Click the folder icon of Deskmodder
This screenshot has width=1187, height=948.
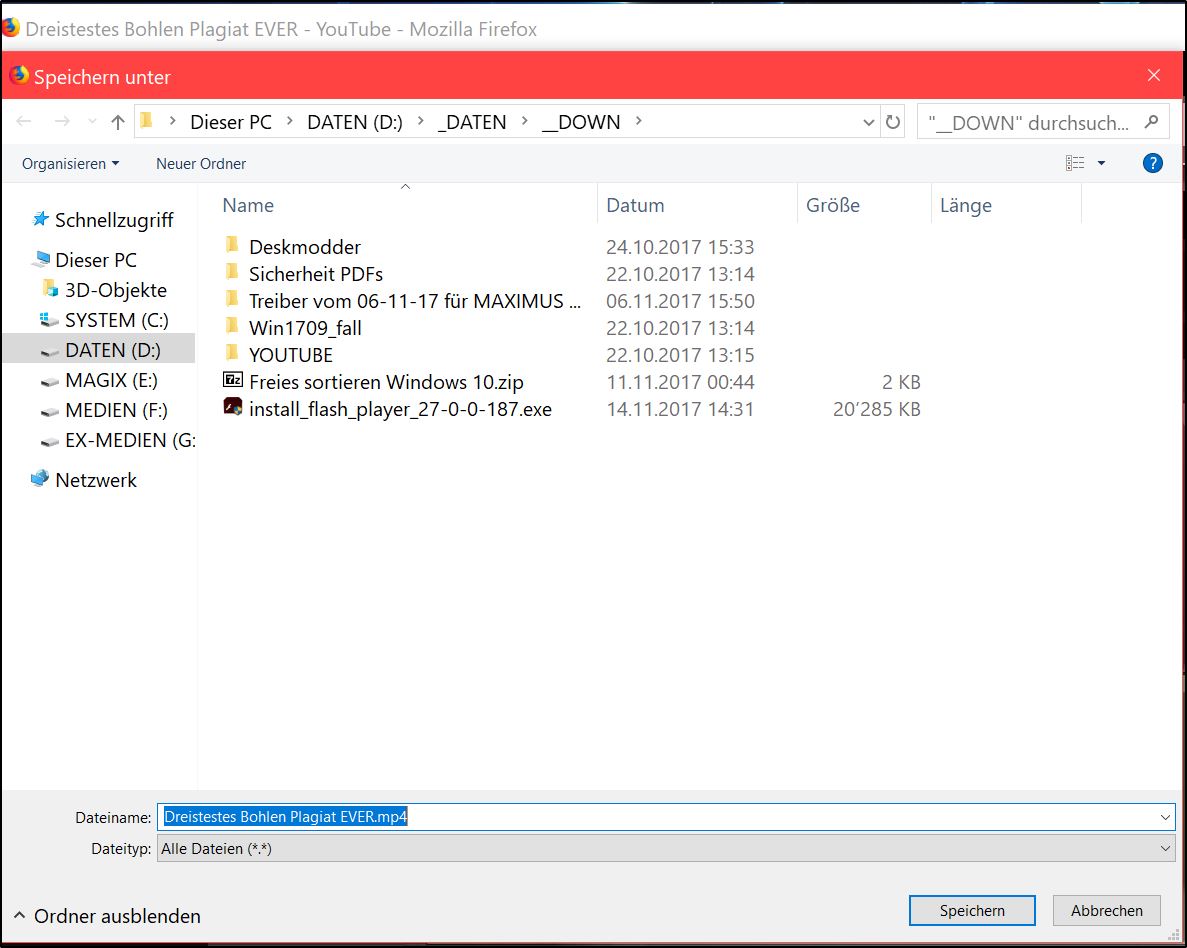232,245
